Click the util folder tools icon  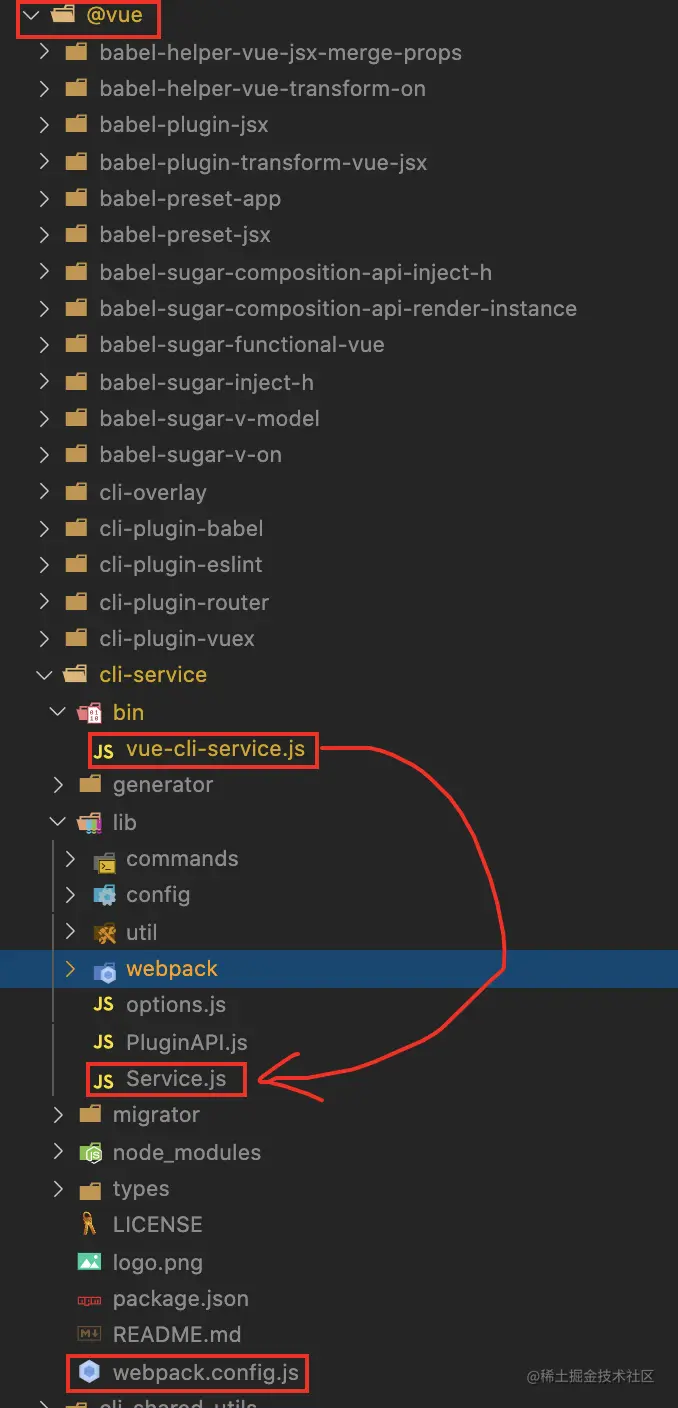[x=104, y=933]
